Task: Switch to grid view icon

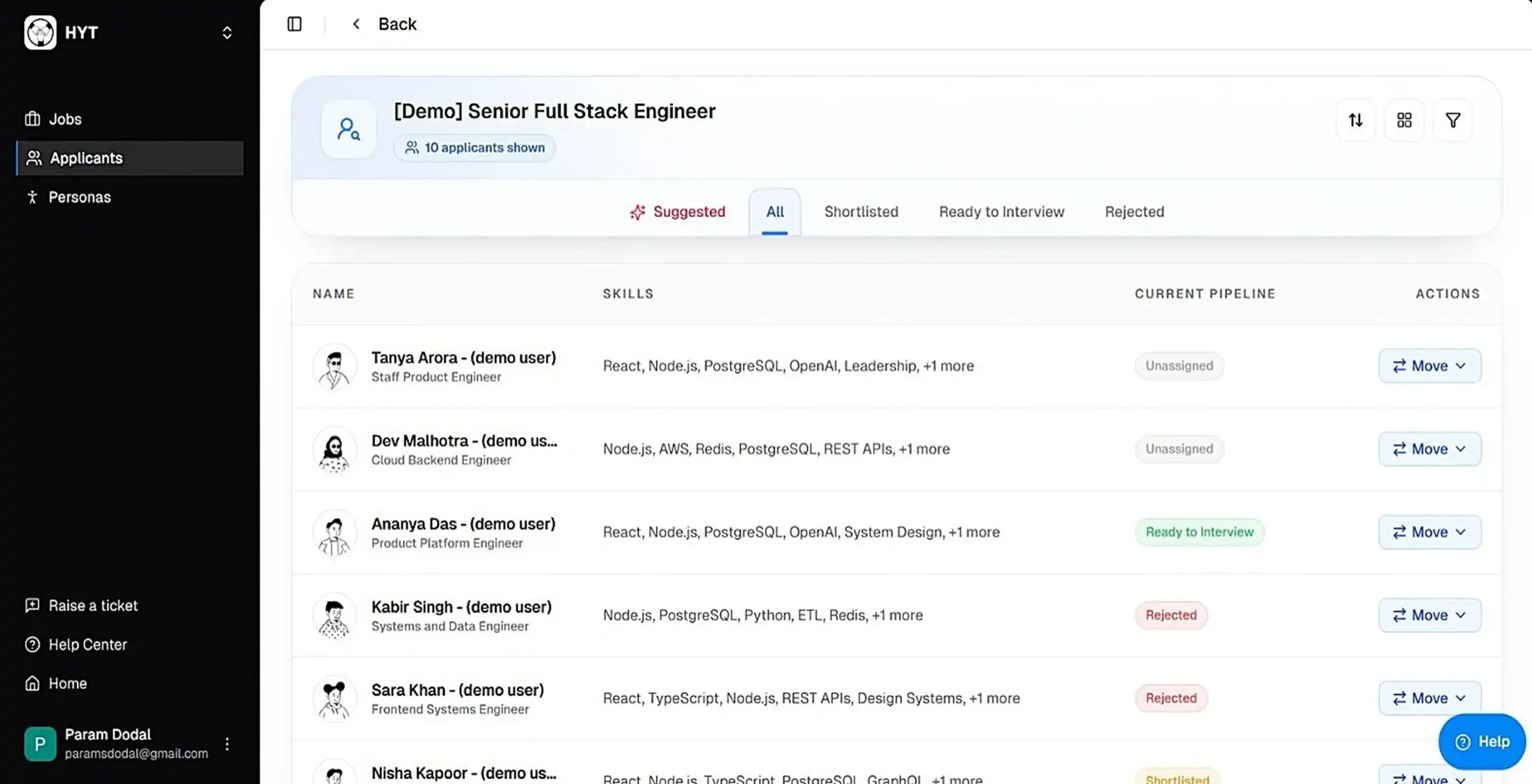Action: pyautogui.click(x=1404, y=120)
